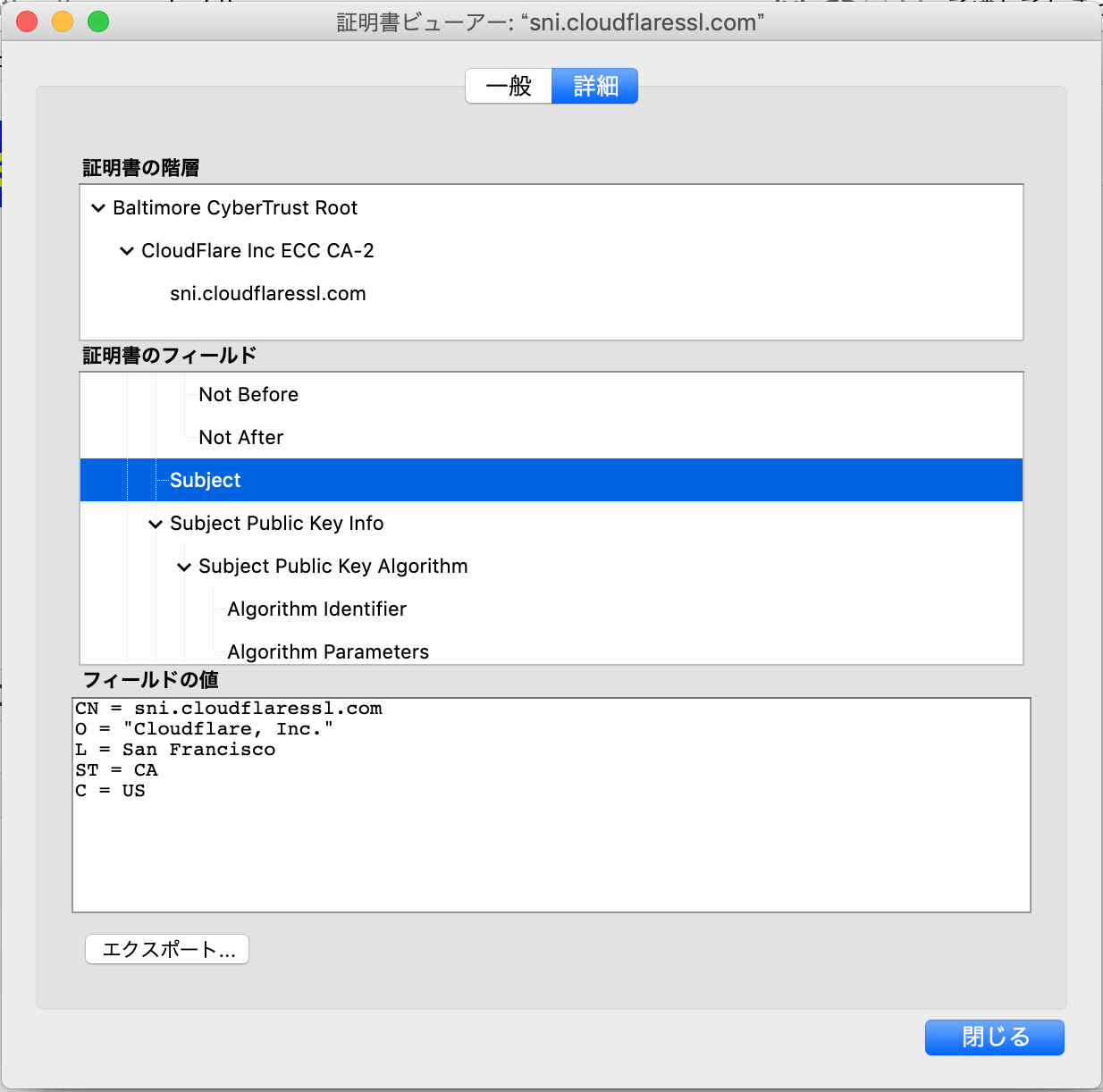Select the Algorithm Identifier field

coord(317,609)
